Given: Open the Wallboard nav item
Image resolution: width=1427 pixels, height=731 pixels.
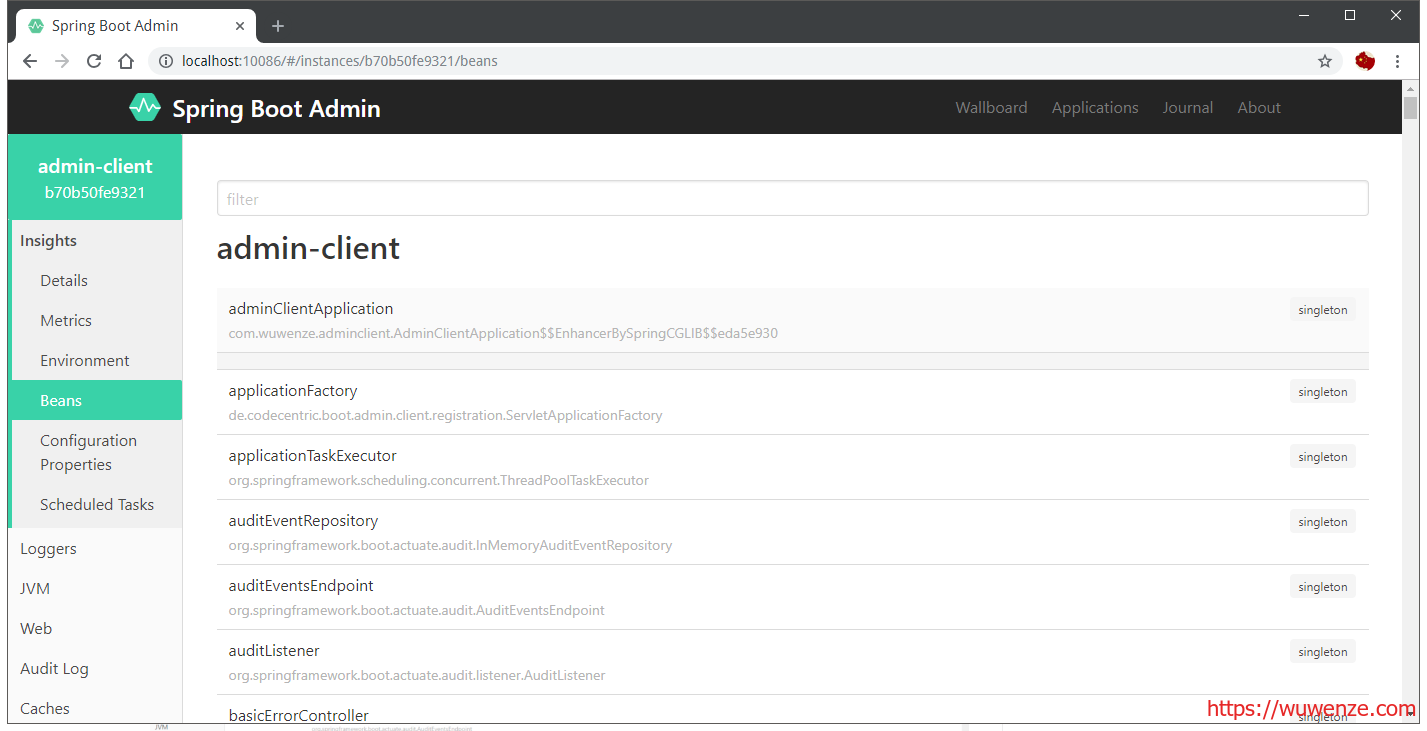Looking at the screenshot, I should coord(991,107).
